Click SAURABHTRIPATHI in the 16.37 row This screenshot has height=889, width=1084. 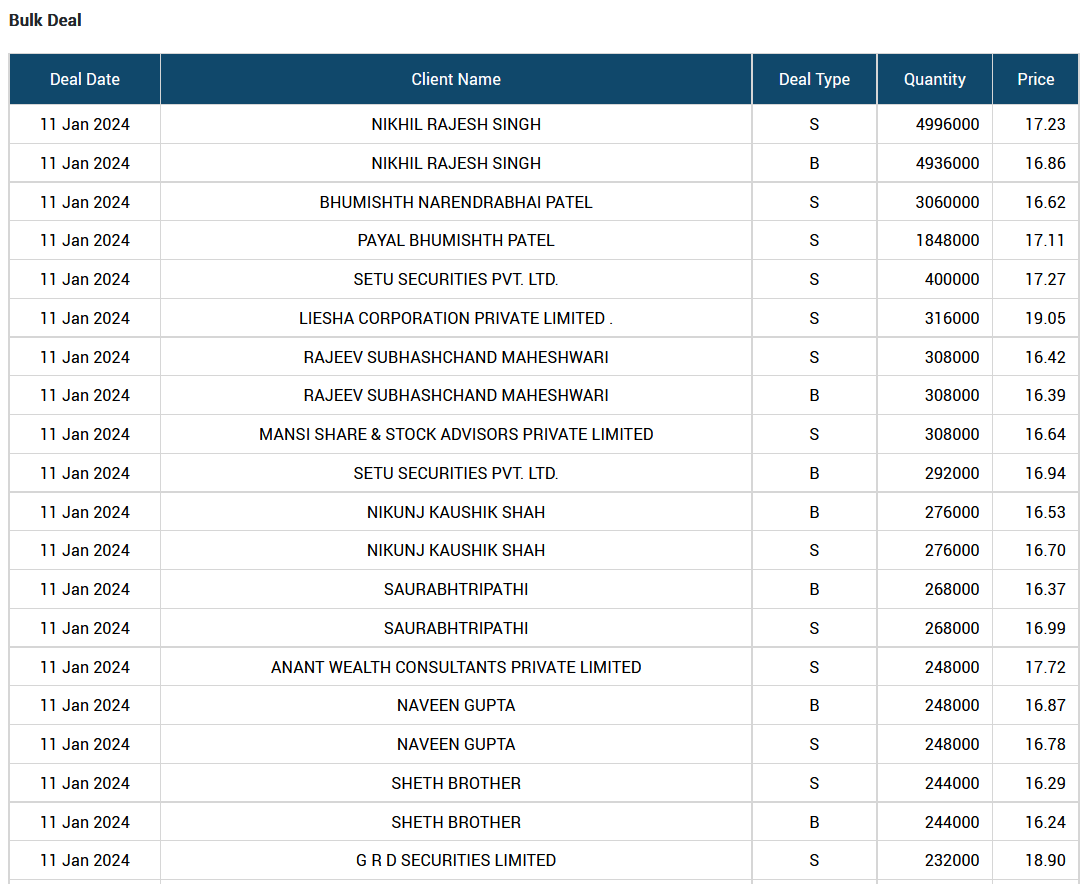[456, 589]
